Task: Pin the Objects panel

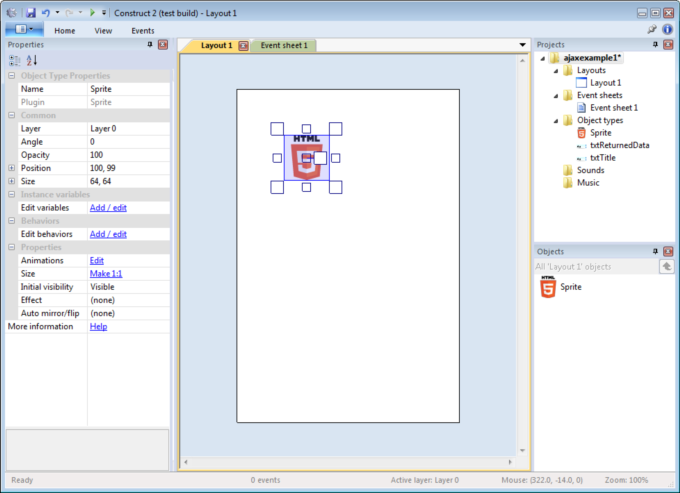Action: click(x=655, y=251)
